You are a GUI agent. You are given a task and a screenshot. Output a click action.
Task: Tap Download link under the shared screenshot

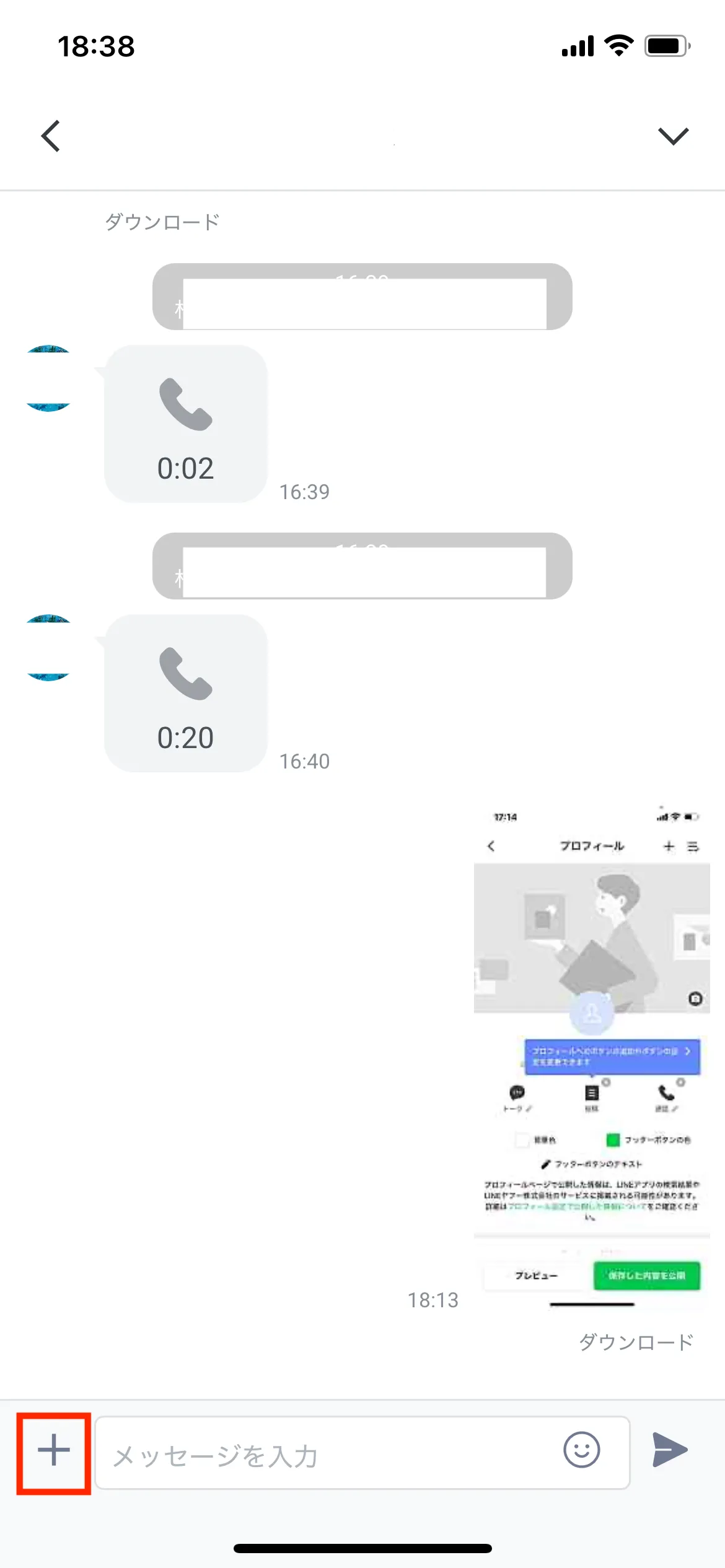(636, 1342)
